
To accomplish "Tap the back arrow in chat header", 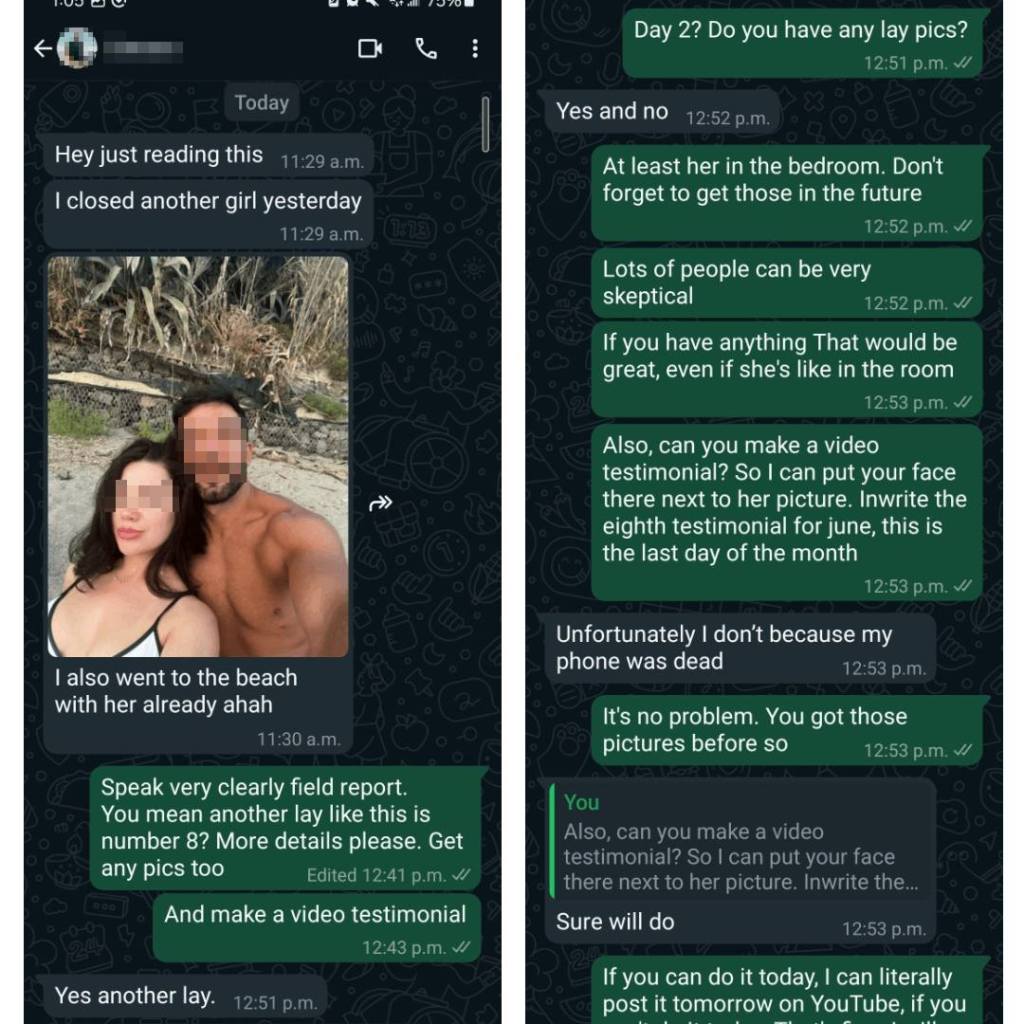I will click(x=43, y=48).
